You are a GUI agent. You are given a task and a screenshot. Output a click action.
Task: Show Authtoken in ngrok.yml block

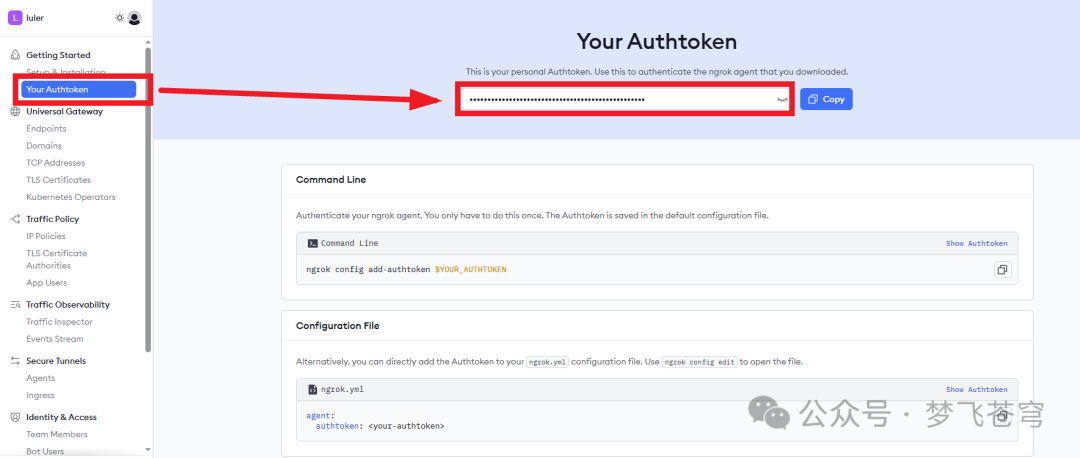[976, 390]
